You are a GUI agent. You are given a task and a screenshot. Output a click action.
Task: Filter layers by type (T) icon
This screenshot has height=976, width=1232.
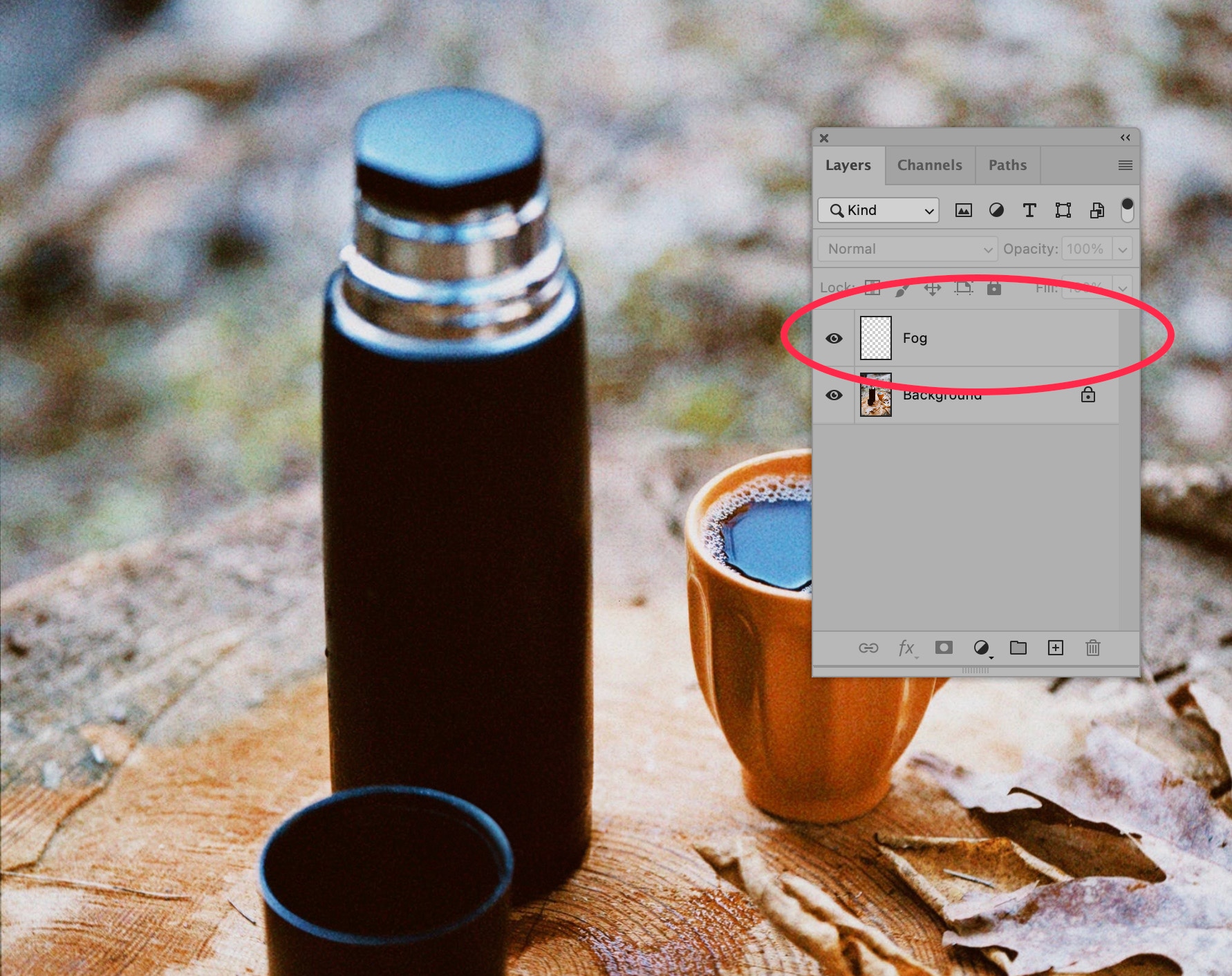pyautogui.click(x=1029, y=211)
